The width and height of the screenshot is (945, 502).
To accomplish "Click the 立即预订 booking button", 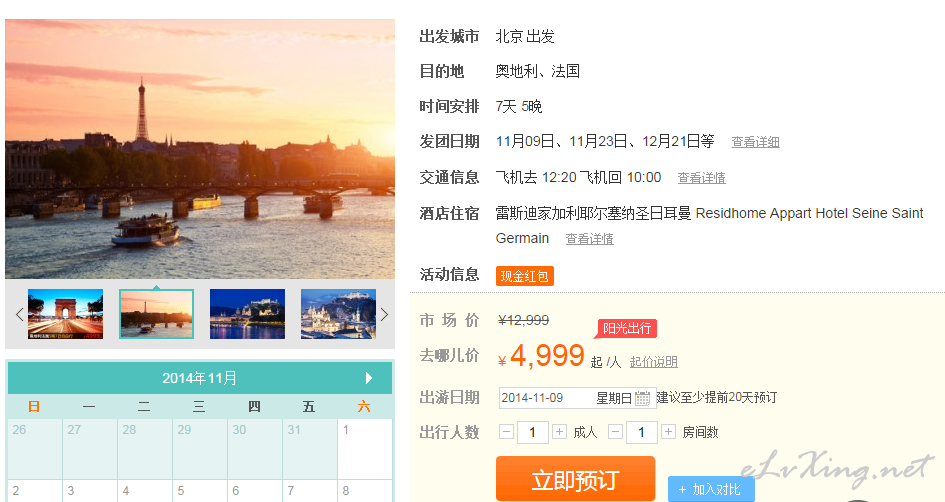I will [575, 479].
